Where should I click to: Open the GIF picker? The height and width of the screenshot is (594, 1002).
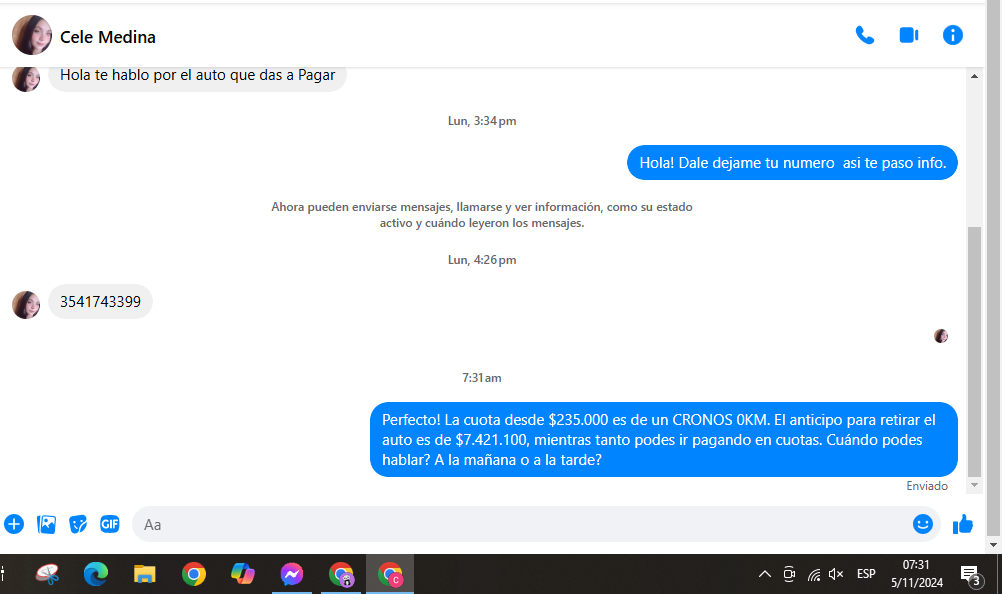[x=110, y=524]
